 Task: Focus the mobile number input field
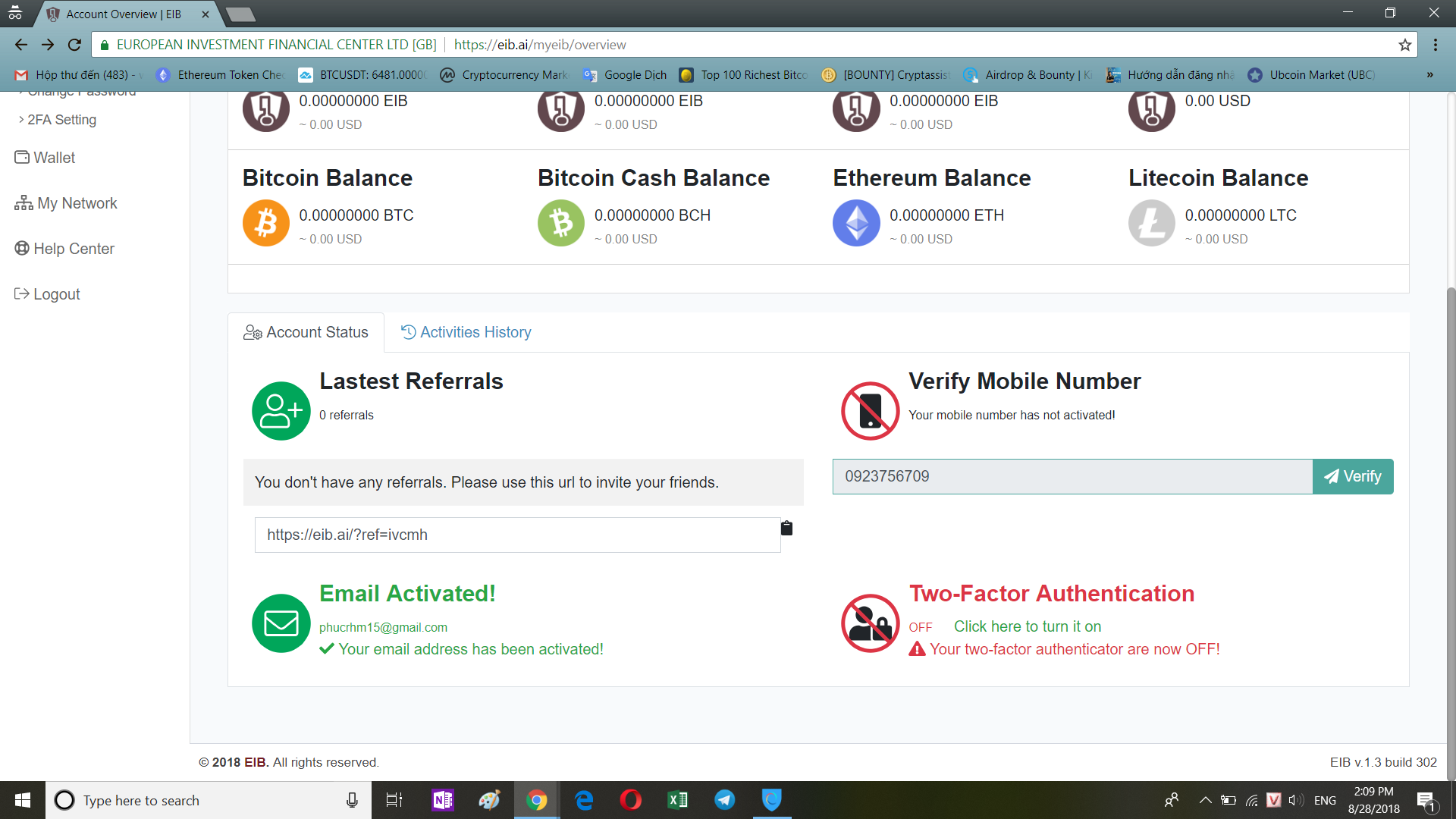pos(1072,476)
